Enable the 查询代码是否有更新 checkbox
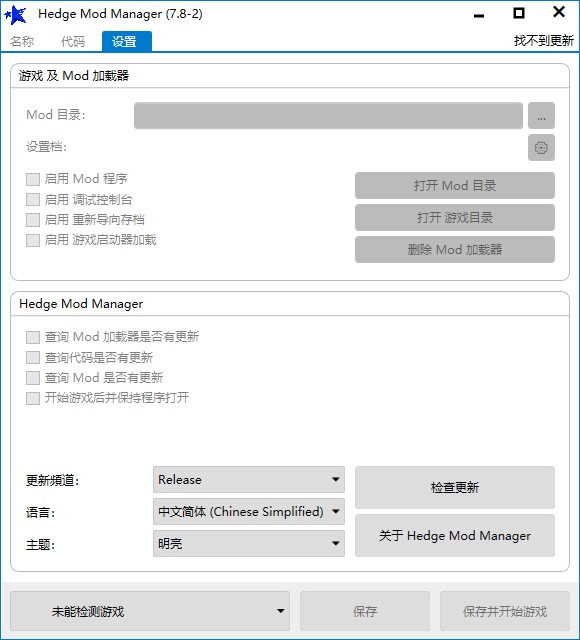580x640 pixels. [33, 358]
